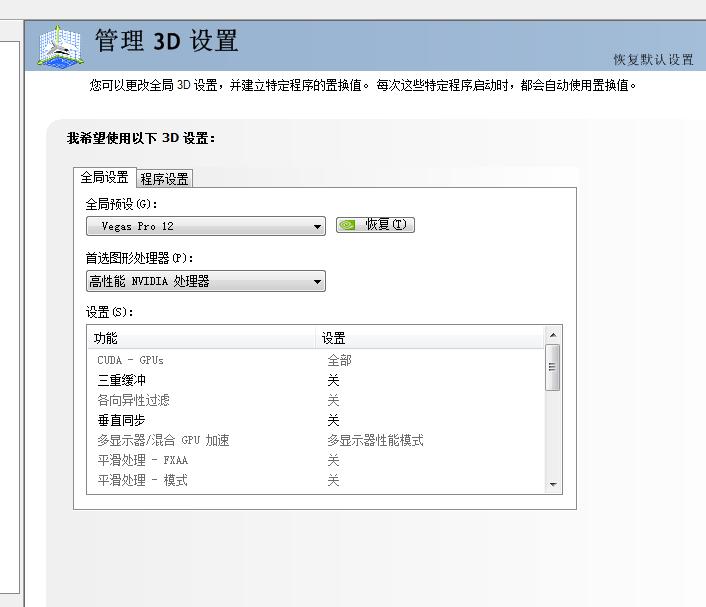Select the 各向异性过滤 row
Image resolution: width=706 pixels, height=607 pixels.
tap(316, 400)
